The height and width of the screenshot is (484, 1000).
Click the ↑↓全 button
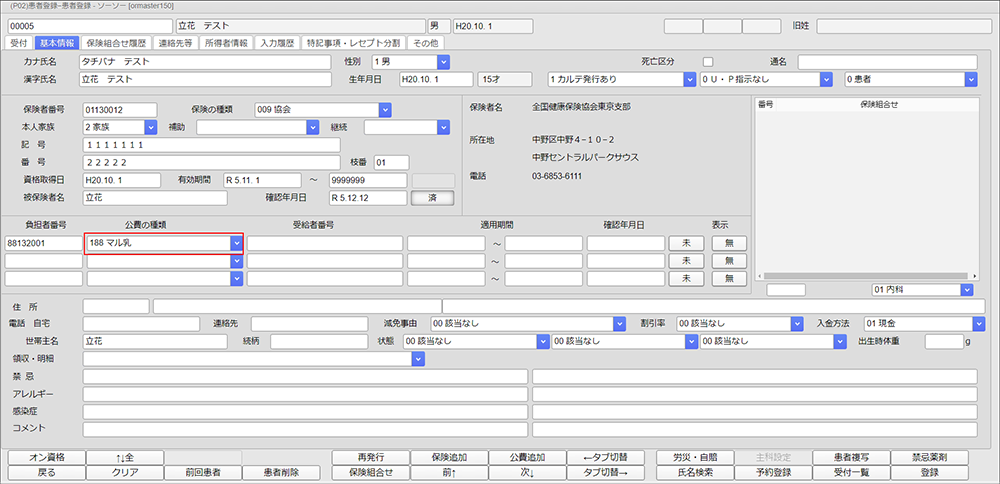pyautogui.click(x=124, y=457)
